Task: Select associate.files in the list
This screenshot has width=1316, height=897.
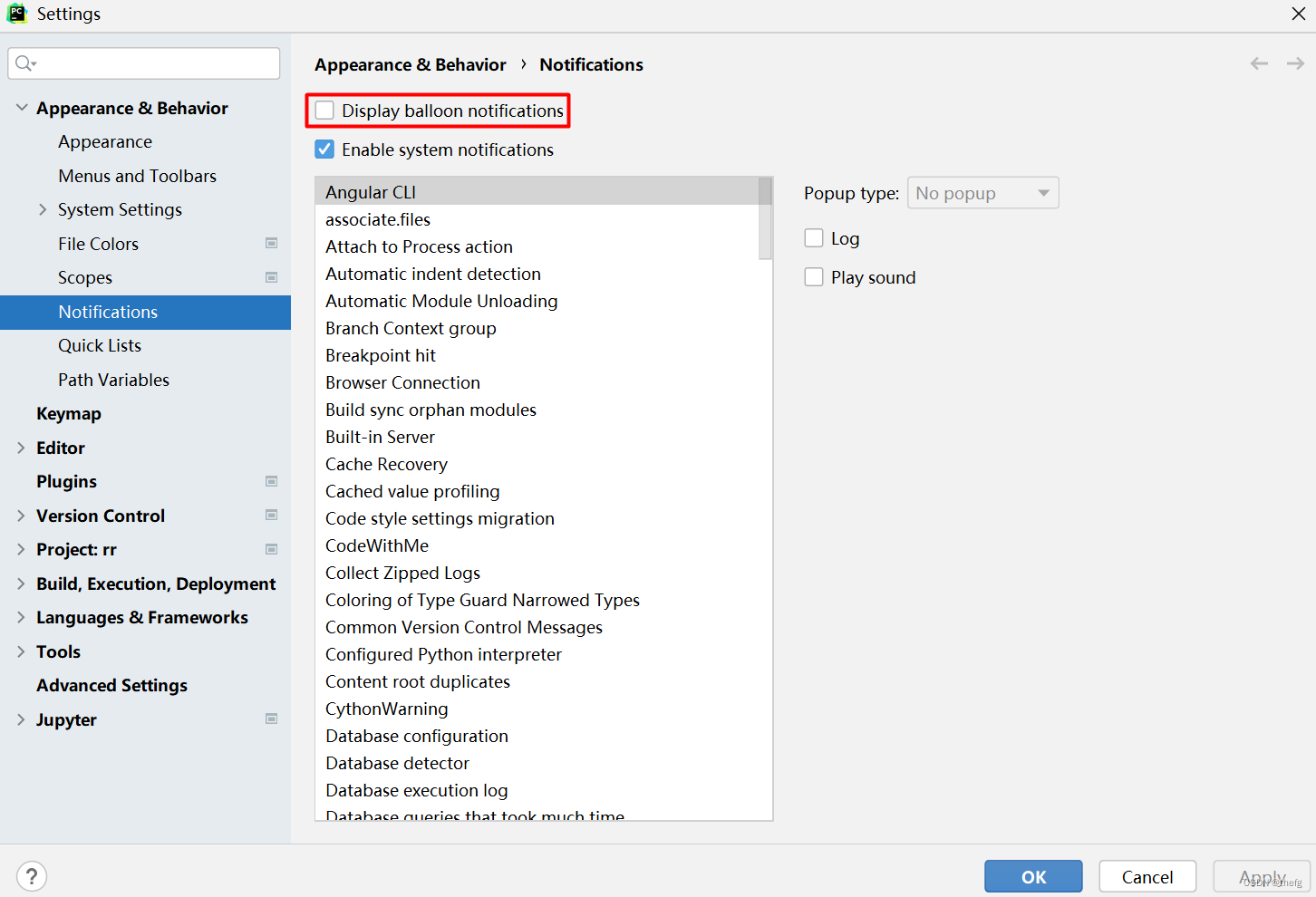Action: click(537, 219)
